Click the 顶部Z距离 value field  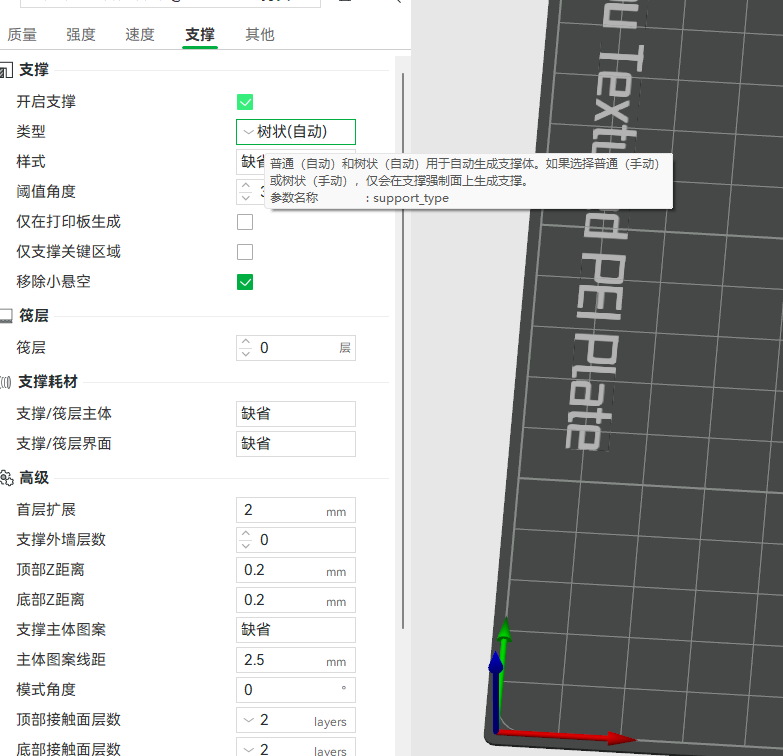(x=296, y=570)
